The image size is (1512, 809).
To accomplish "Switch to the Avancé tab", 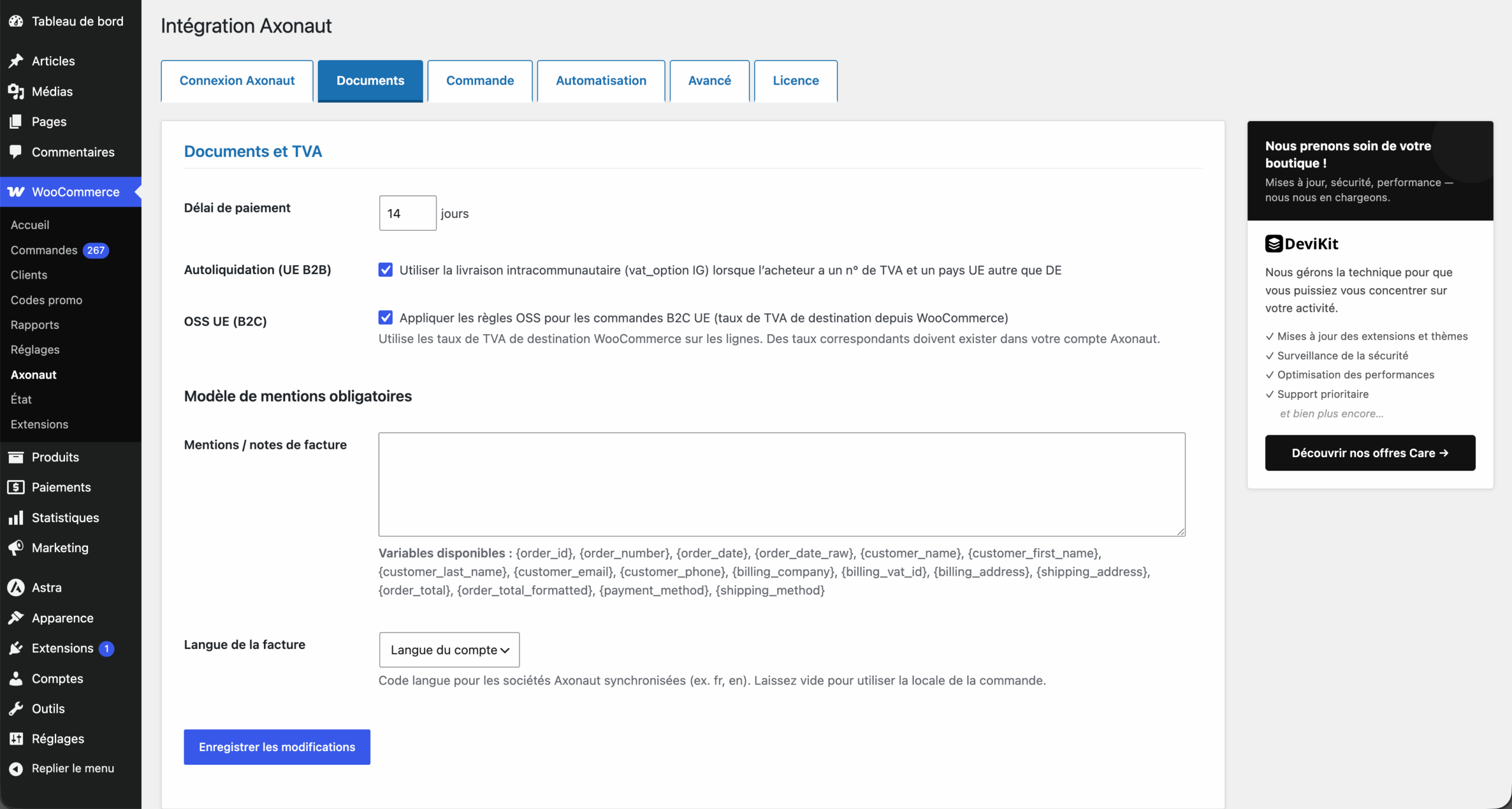I will (x=710, y=81).
